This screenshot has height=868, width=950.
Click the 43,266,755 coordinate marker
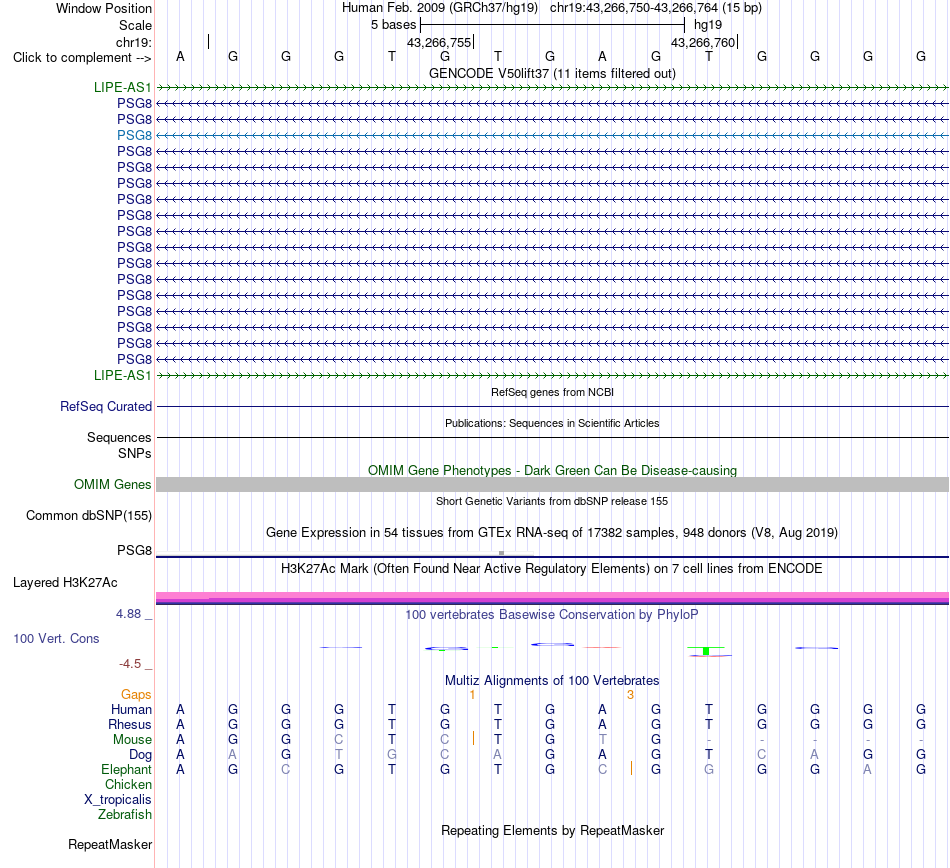click(439, 42)
